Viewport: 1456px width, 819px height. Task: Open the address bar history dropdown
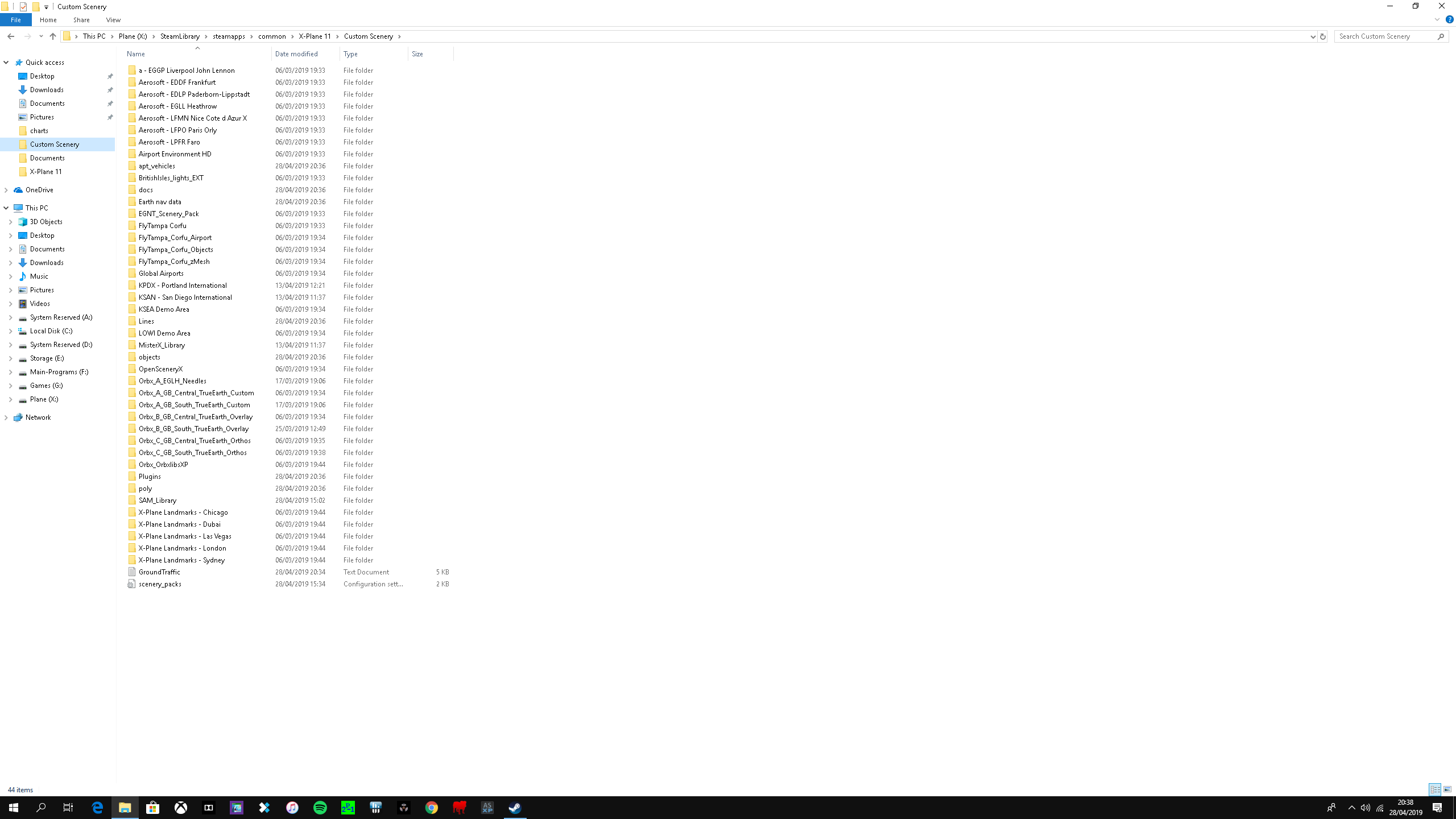pos(1313,36)
